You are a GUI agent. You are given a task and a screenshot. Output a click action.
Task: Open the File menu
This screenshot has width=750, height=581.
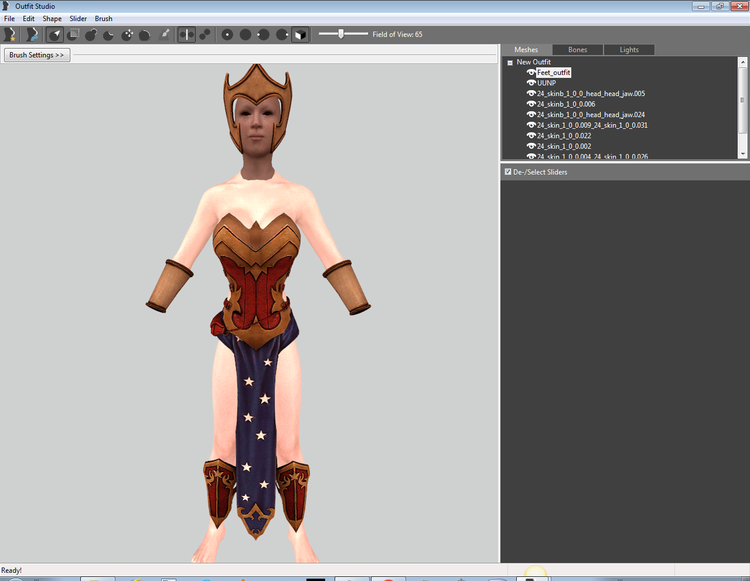(9, 19)
